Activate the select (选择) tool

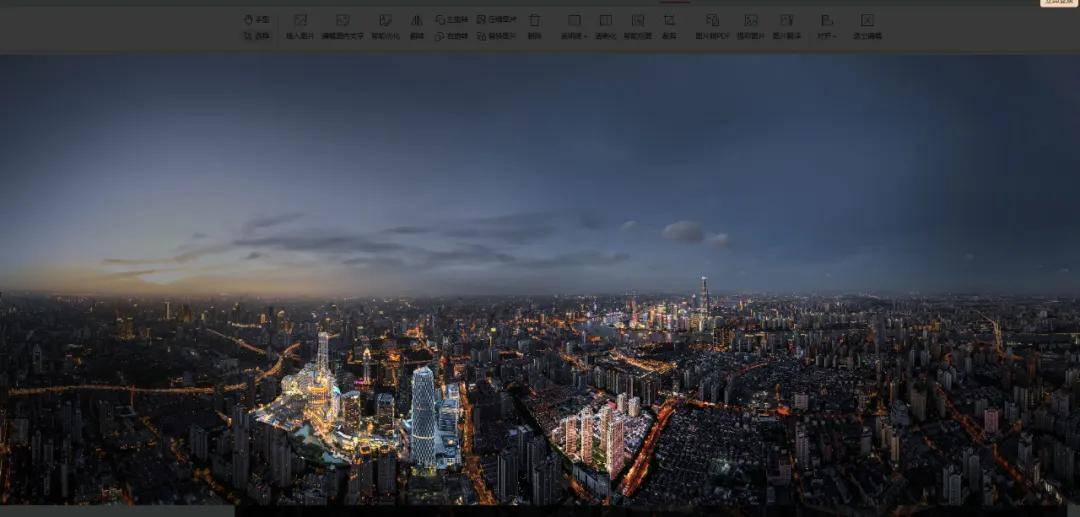coord(257,36)
